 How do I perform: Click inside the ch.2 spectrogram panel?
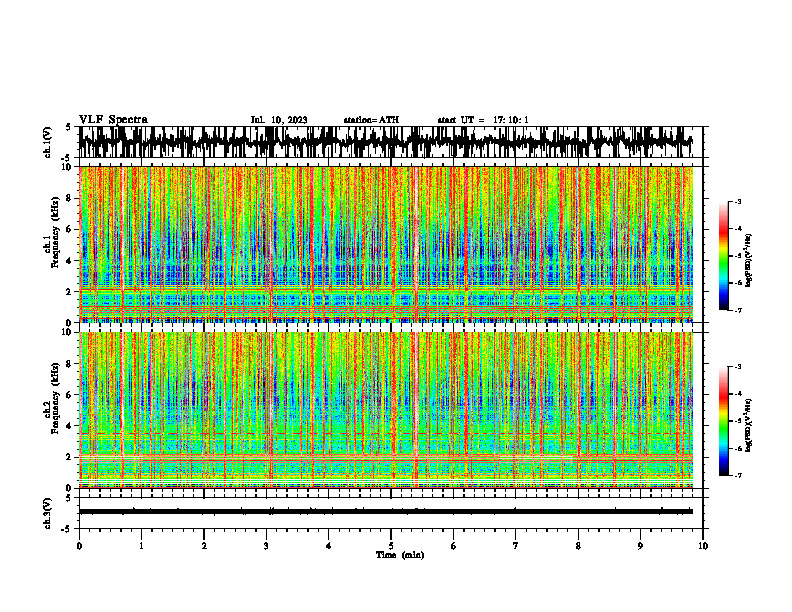[x=386, y=410]
